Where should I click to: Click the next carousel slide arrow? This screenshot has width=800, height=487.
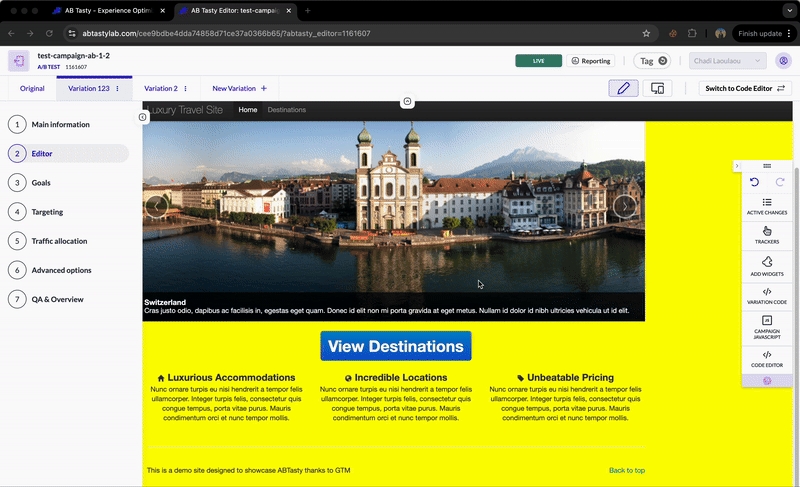(624, 206)
